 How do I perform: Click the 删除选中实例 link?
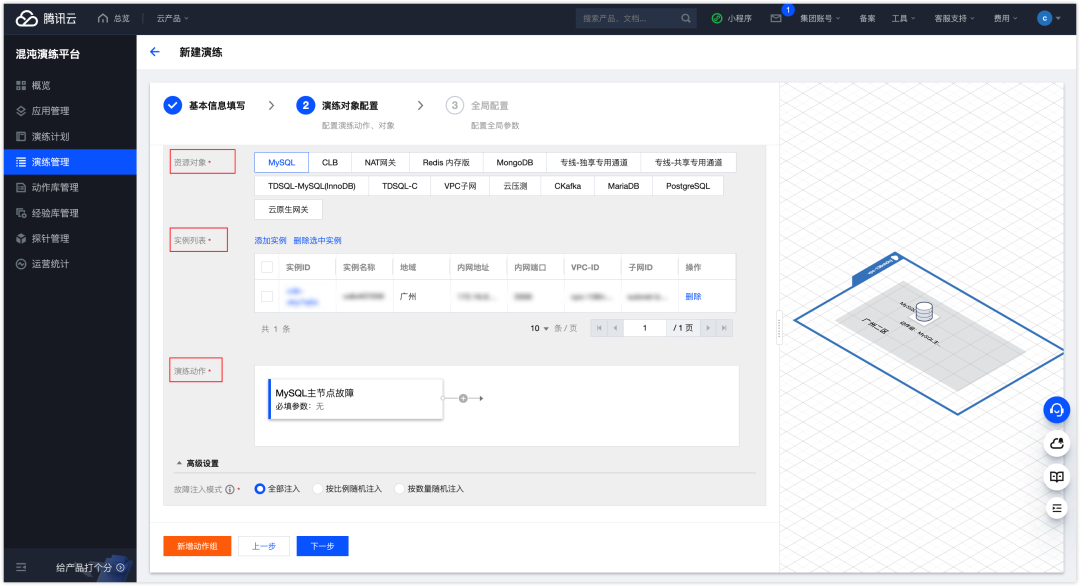point(317,240)
